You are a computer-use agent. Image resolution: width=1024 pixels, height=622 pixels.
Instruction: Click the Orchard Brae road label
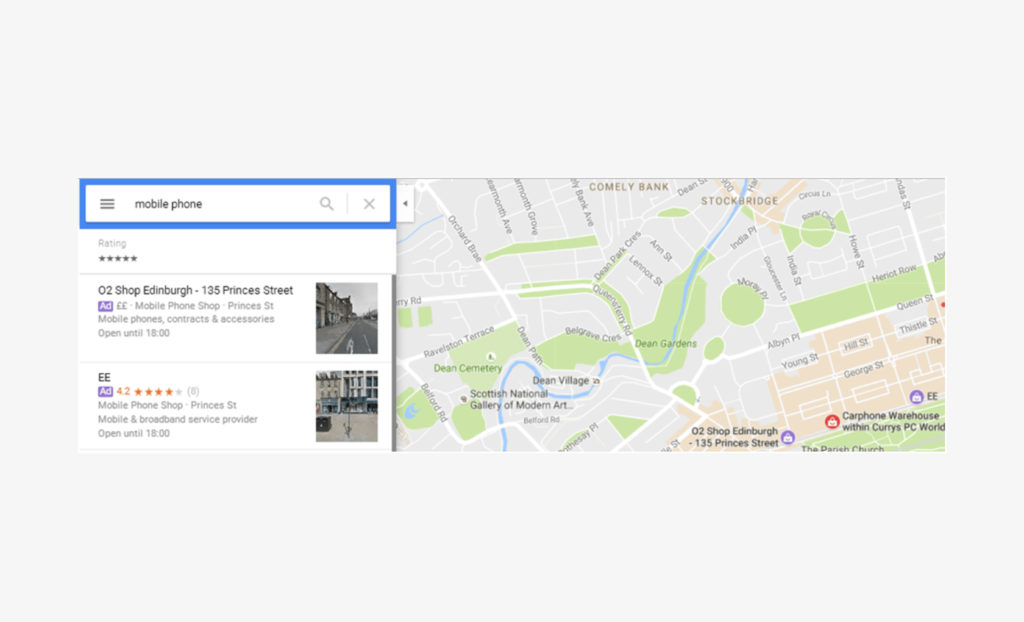[464, 238]
